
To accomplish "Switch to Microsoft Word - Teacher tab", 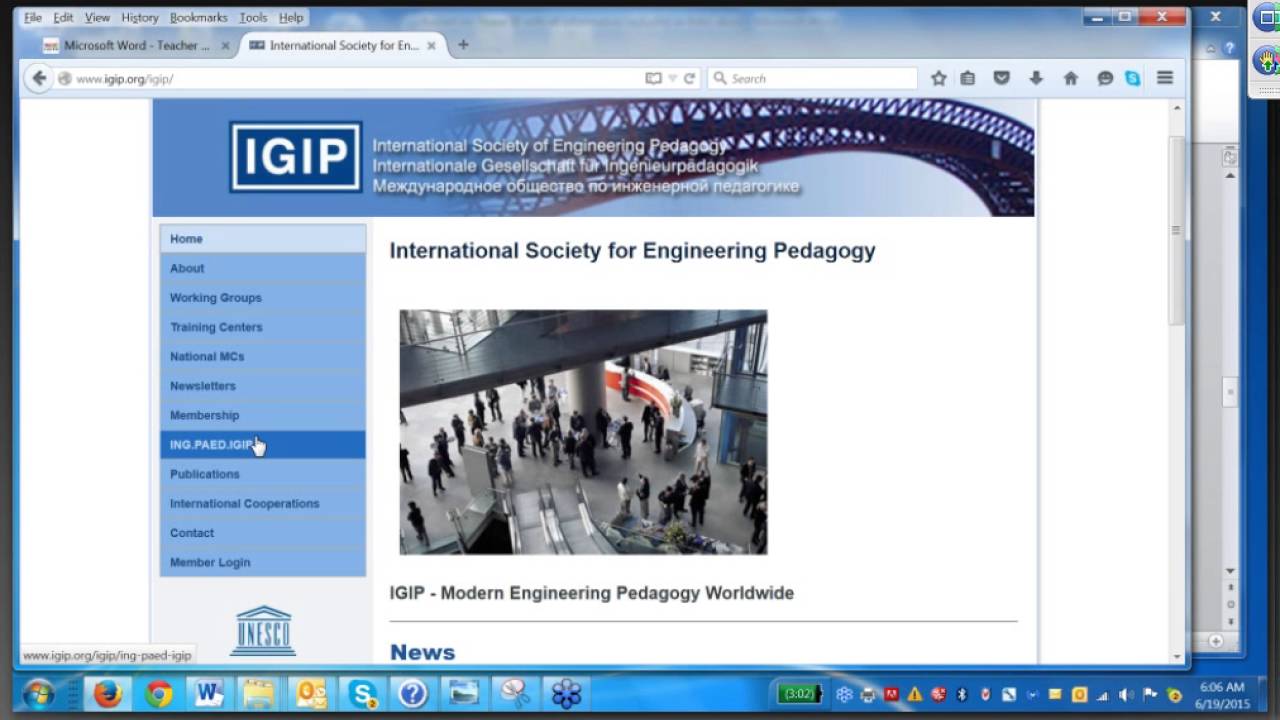I will [x=137, y=45].
